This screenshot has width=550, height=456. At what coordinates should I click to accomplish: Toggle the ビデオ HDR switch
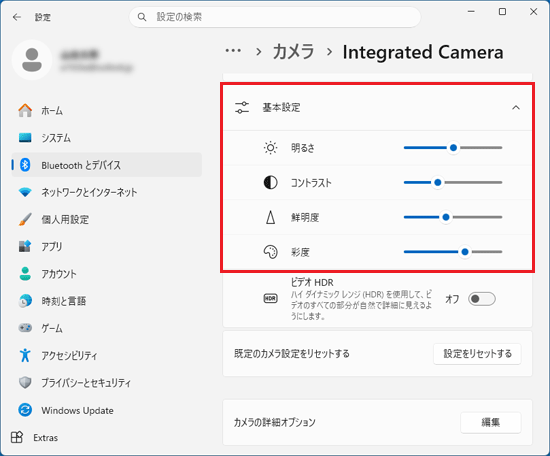click(482, 299)
